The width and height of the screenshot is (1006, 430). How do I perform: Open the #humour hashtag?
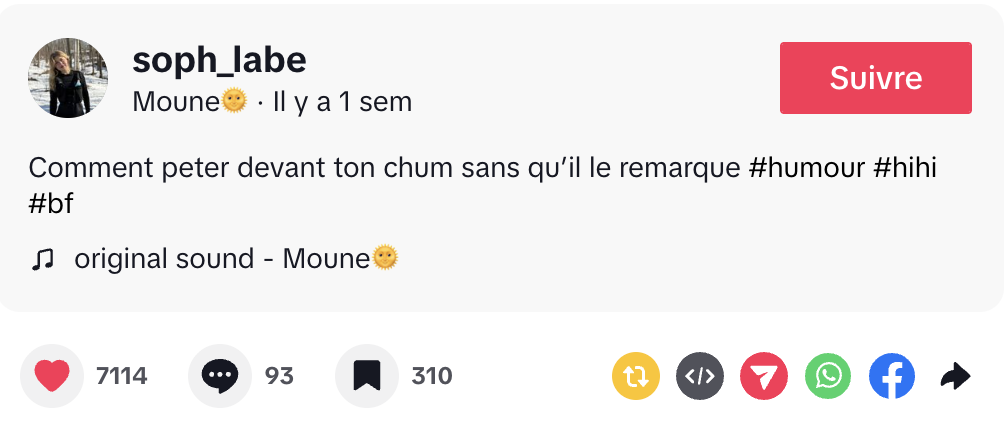click(x=806, y=168)
